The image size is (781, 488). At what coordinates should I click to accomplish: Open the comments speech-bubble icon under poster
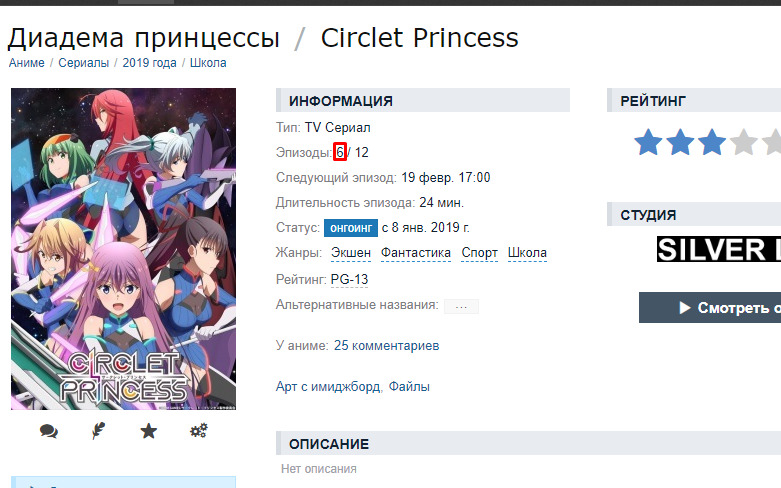(49, 431)
